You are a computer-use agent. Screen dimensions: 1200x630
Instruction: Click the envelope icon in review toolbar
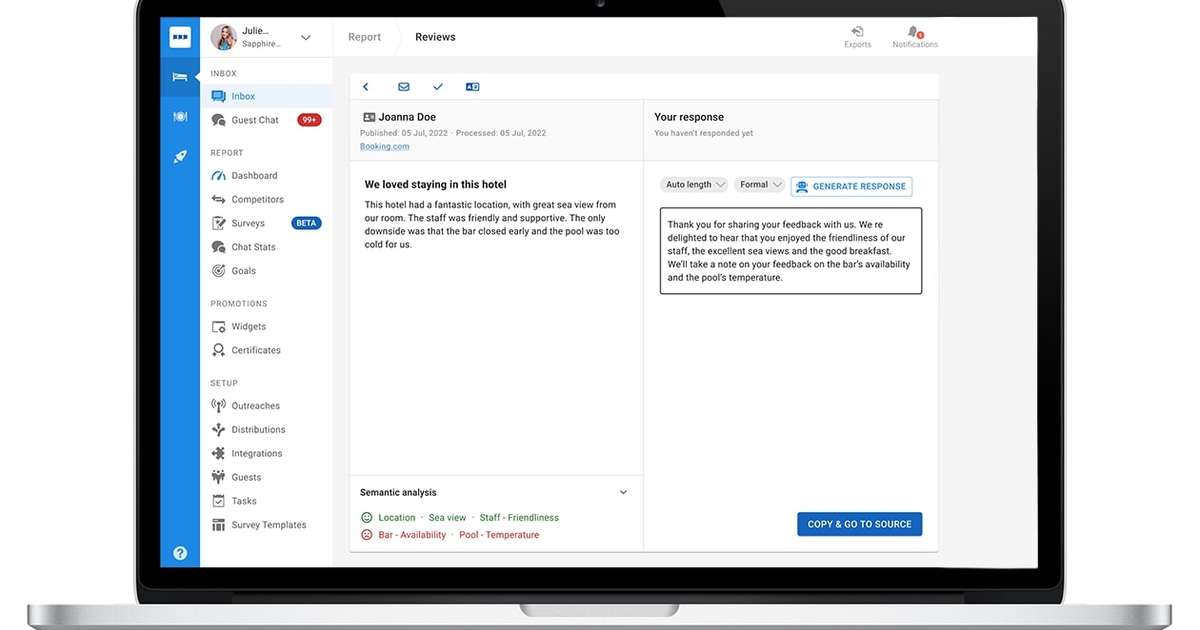[404, 87]
